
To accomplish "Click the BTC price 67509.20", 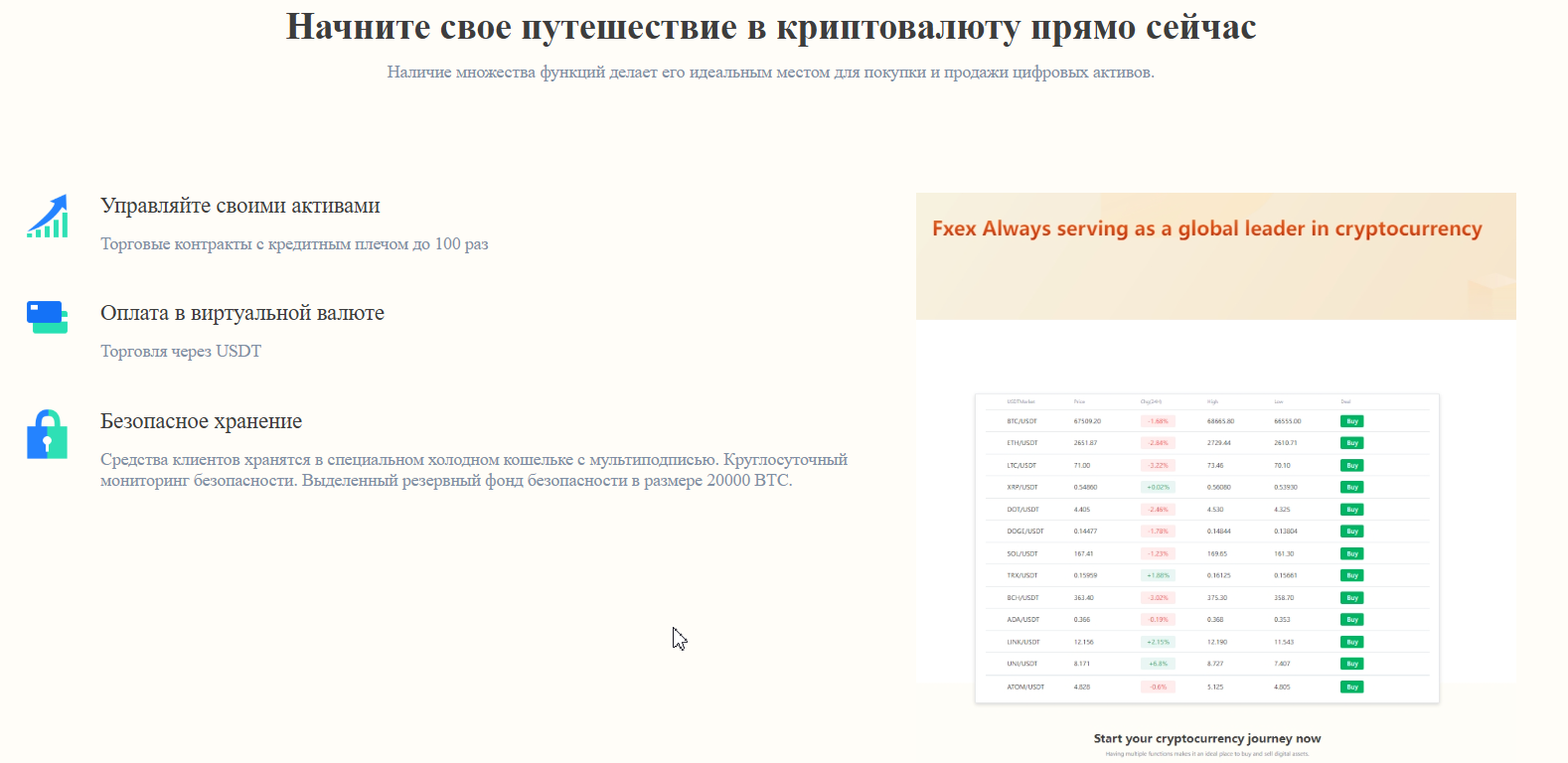I will point(1087,421).
